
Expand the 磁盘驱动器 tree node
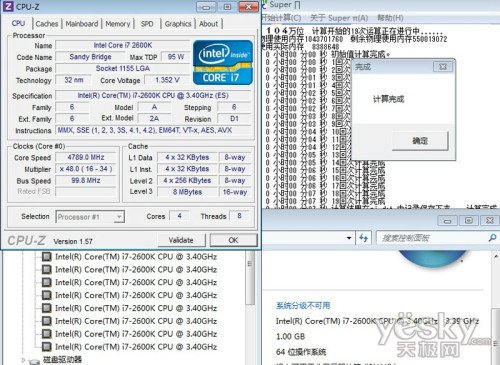pos(23,360)
